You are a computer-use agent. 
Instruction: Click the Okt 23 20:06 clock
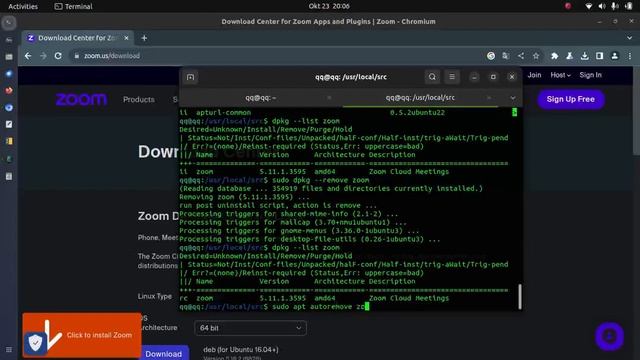329,6
